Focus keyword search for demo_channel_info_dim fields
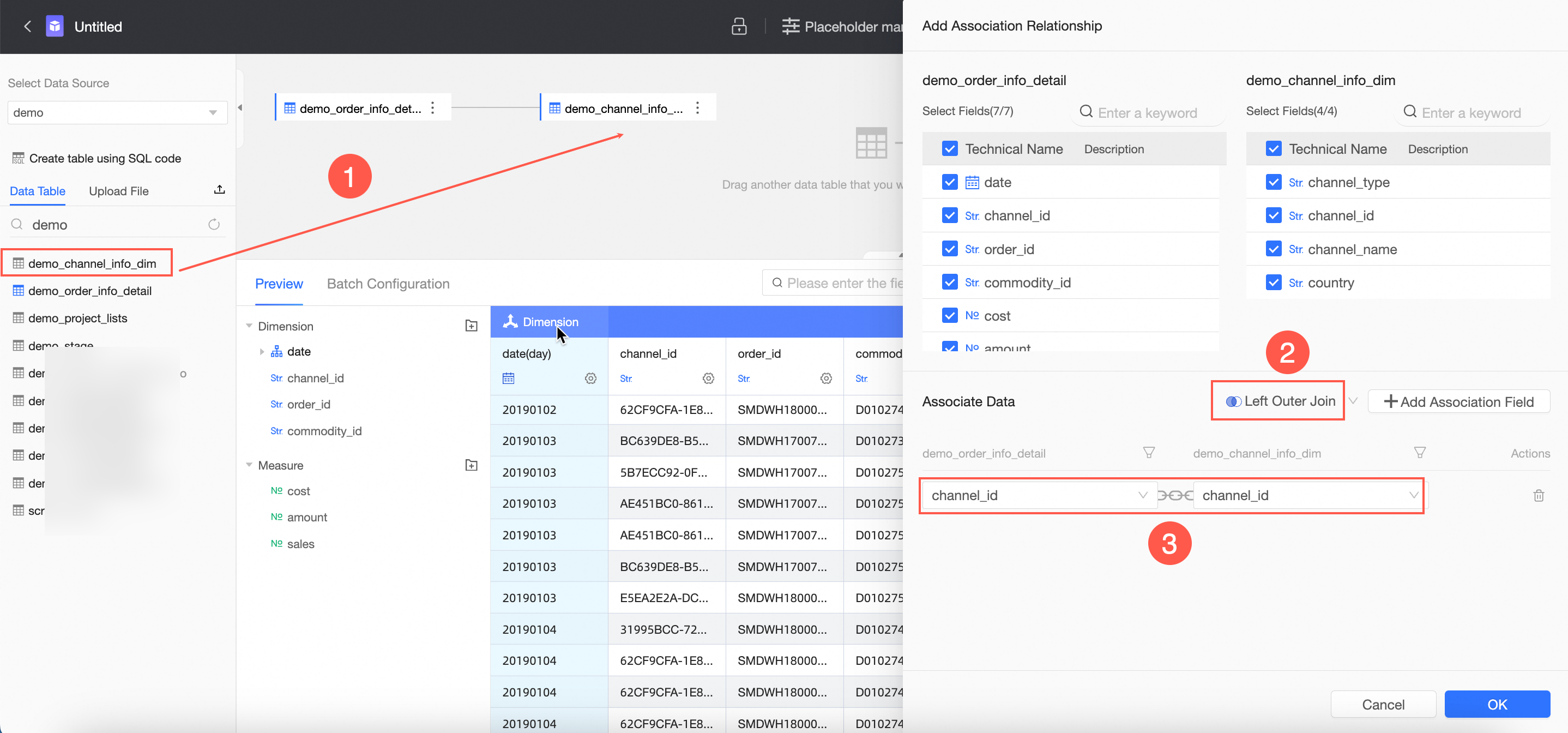The image size is (1568, 733). click(x=1473, y=113)
